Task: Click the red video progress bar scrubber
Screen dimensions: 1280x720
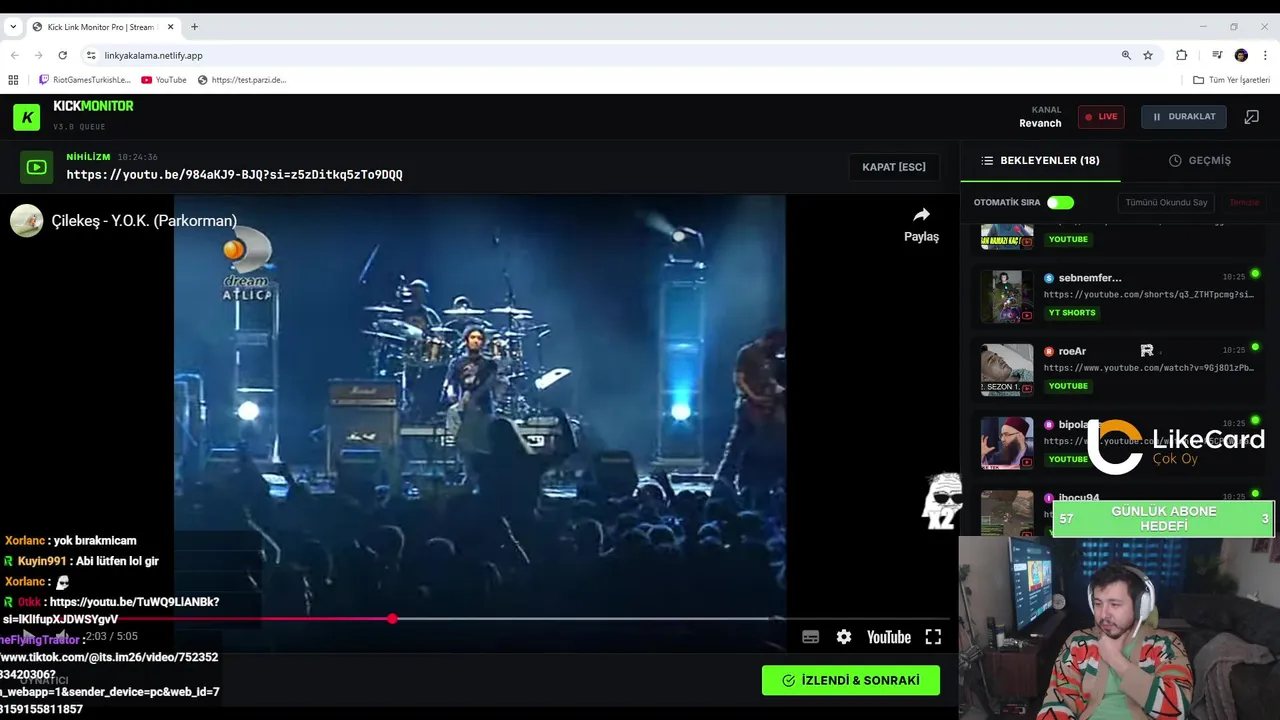Action: tap(392, 619)
